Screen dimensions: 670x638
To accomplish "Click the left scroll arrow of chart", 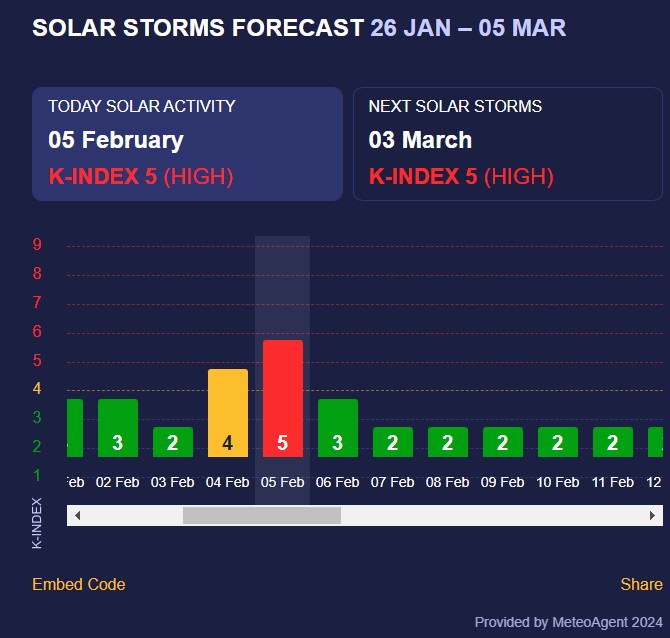I will tap(78, 515).
